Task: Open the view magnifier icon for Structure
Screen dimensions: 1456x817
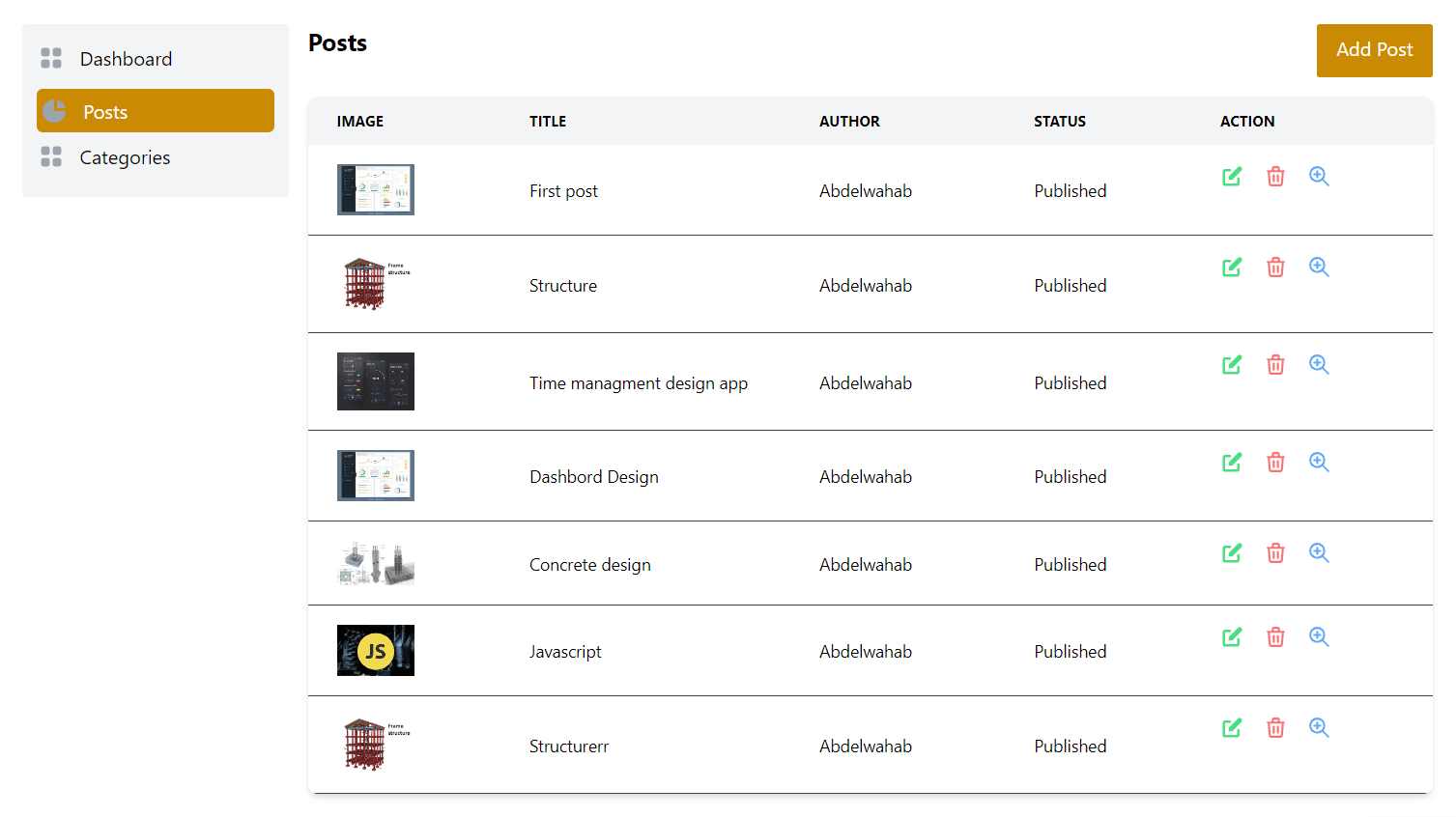Action: click(x=1318, y=268)
